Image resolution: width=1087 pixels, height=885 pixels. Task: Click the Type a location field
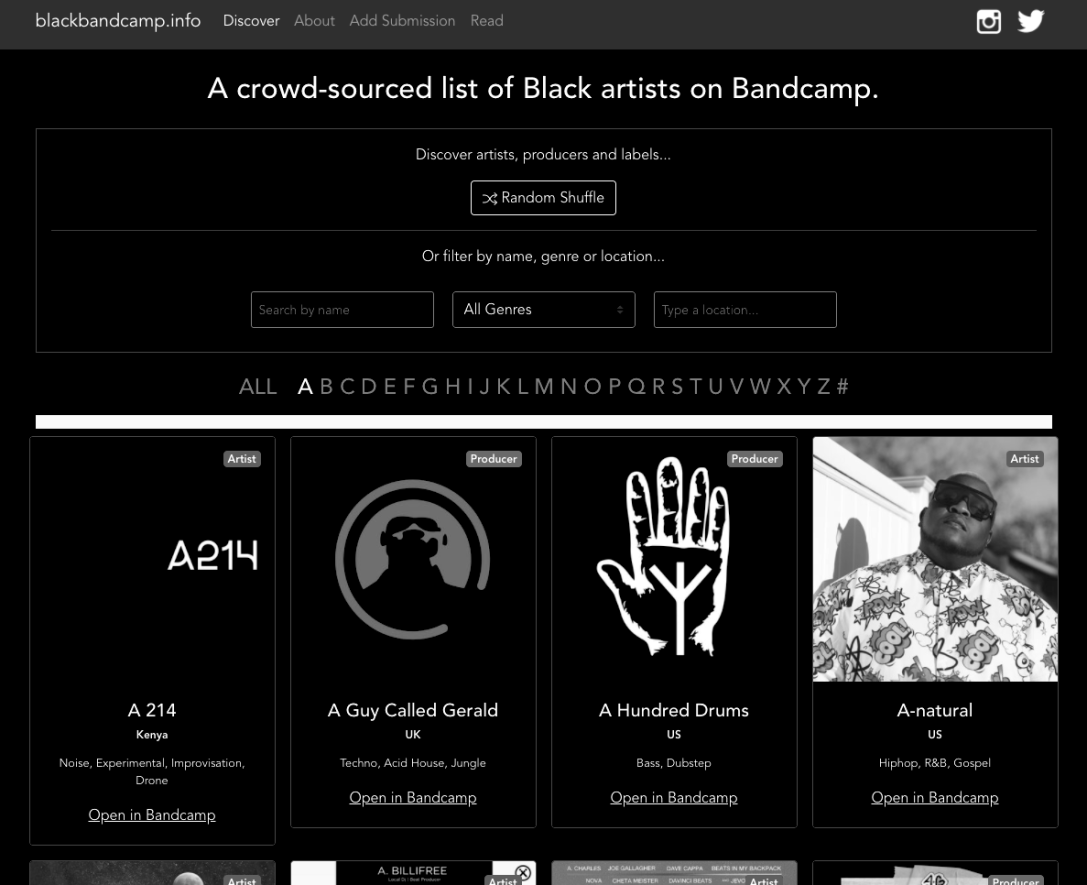(745, 310)
